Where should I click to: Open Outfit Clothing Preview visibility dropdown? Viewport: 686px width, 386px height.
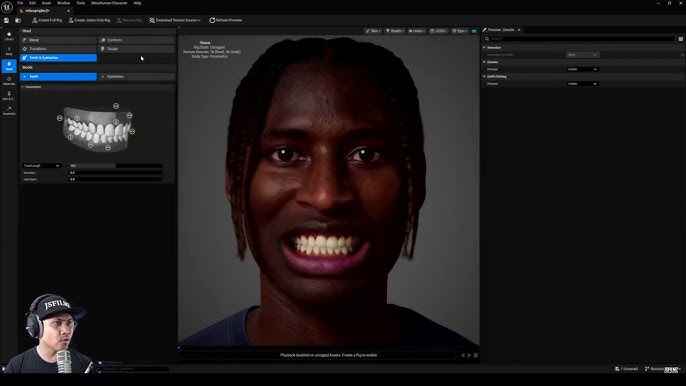tap(582, 84)
